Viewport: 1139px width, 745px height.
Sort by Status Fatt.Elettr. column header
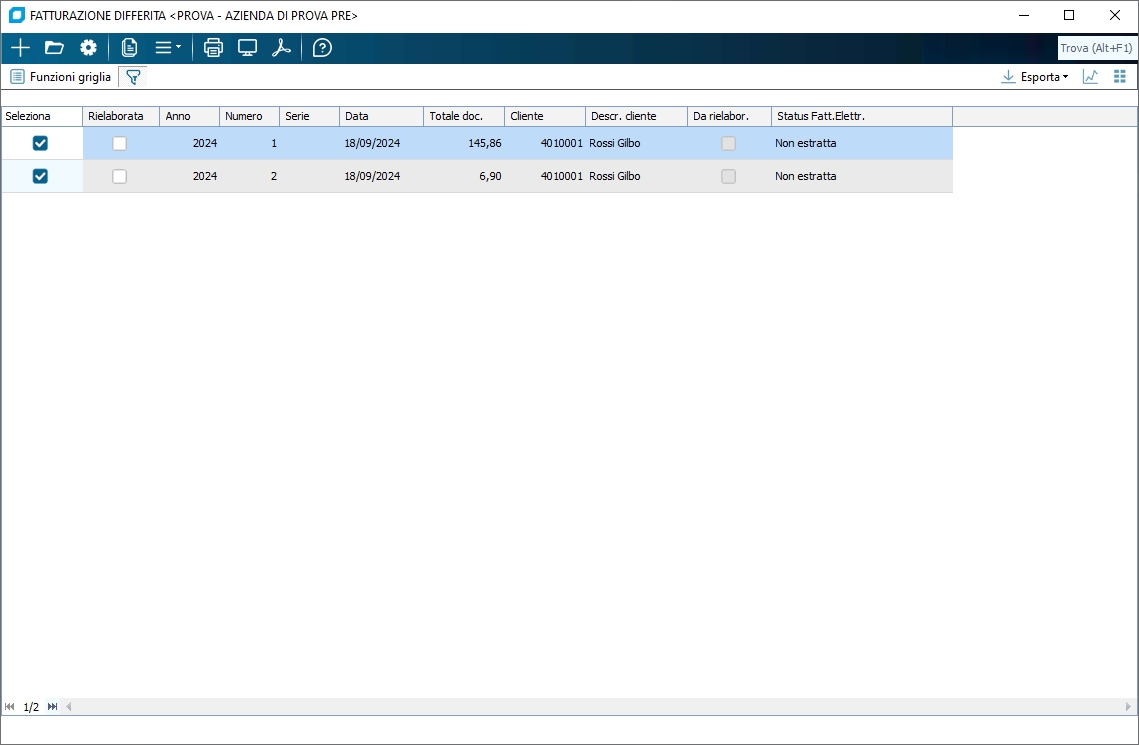click(862, 116)
